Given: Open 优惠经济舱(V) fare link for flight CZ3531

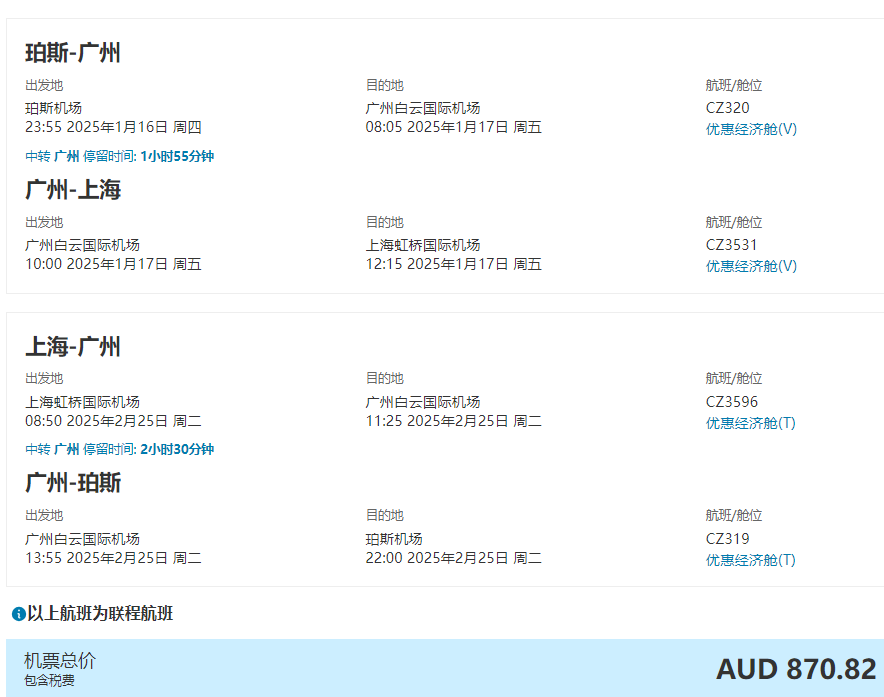Looking at the screenshot, I should pos(751,266).
